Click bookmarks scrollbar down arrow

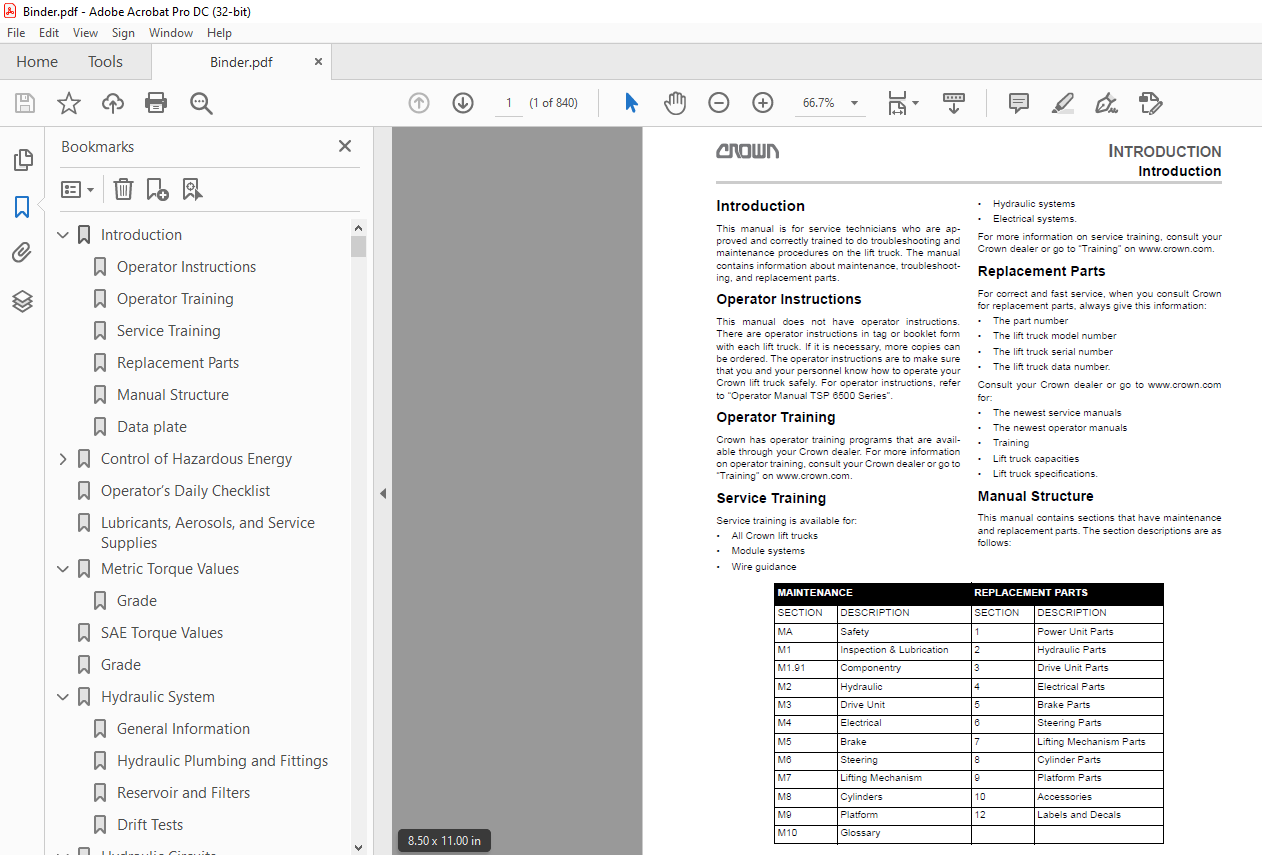click(359, 846)
